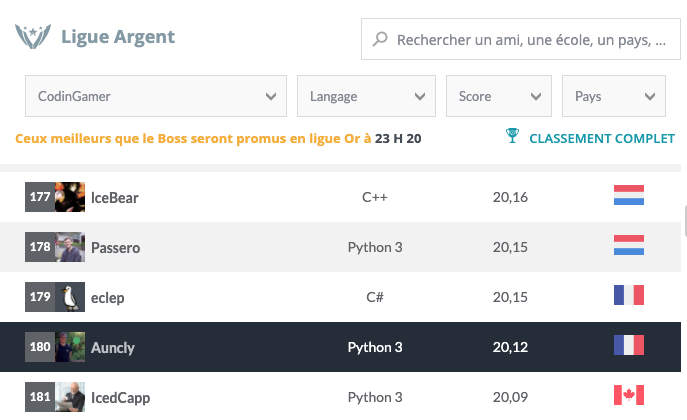Click Python 3 in IcedCapp's row
Viewport: 687px width, 420px height.
click(375, 397)
